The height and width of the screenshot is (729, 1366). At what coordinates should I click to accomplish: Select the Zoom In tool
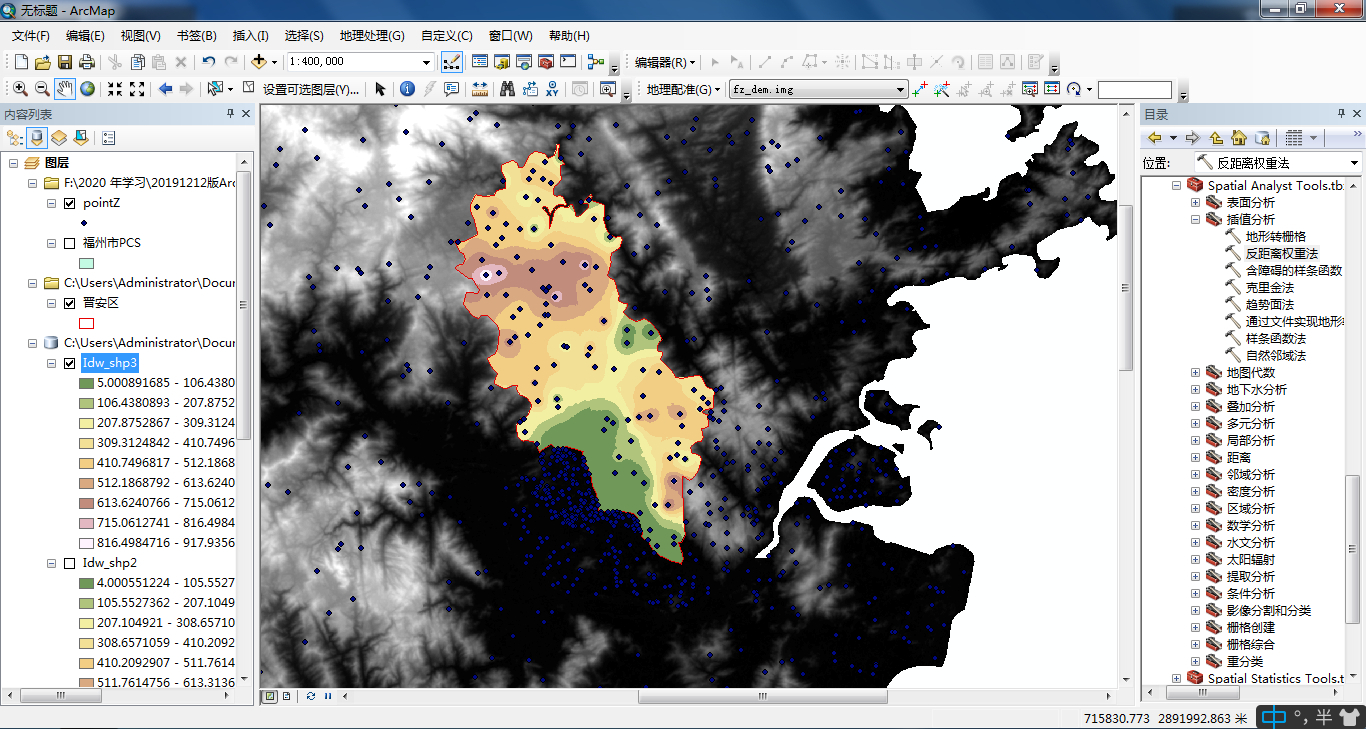coord(20,88)
